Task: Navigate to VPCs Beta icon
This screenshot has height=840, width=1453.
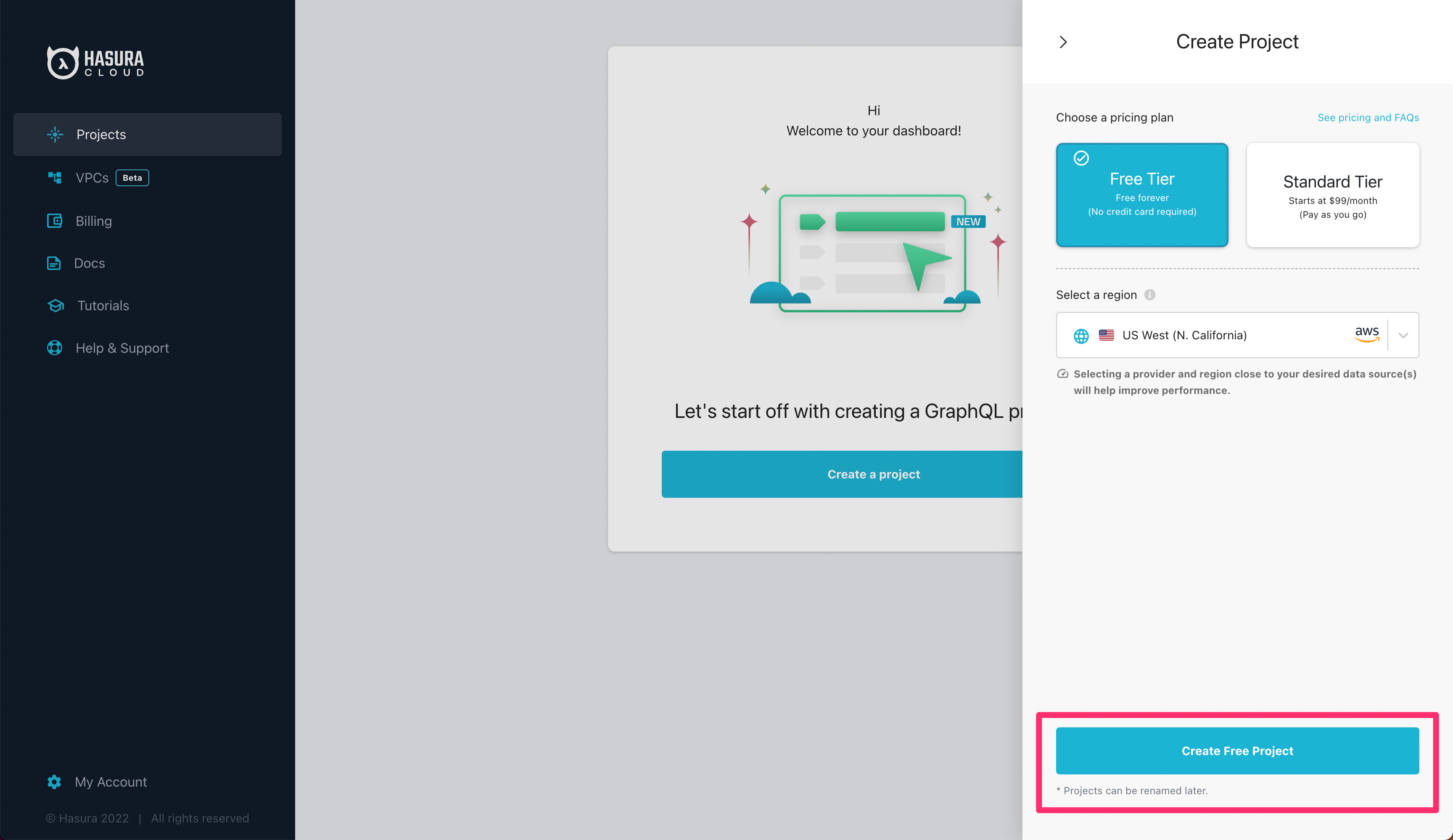Action: click(54, 178)
